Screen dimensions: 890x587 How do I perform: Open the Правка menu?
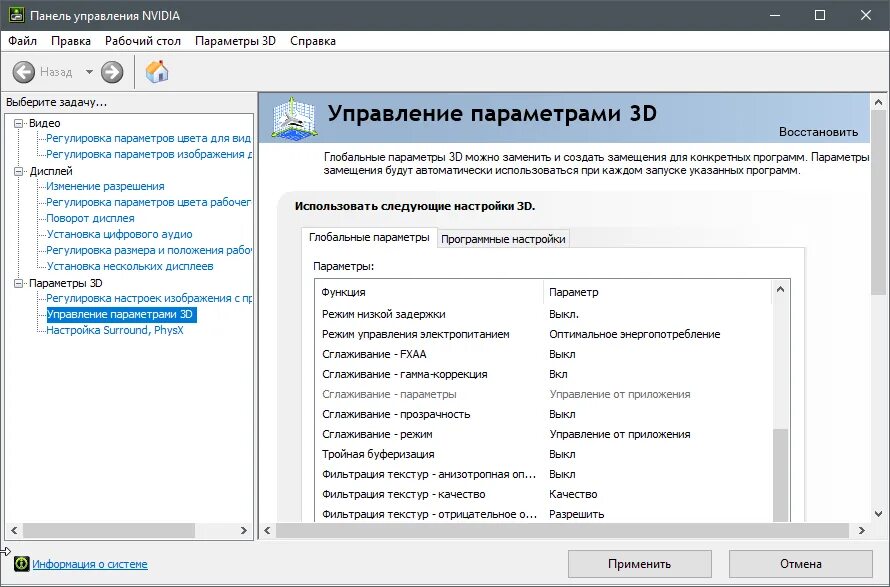[x=71, y=41]
